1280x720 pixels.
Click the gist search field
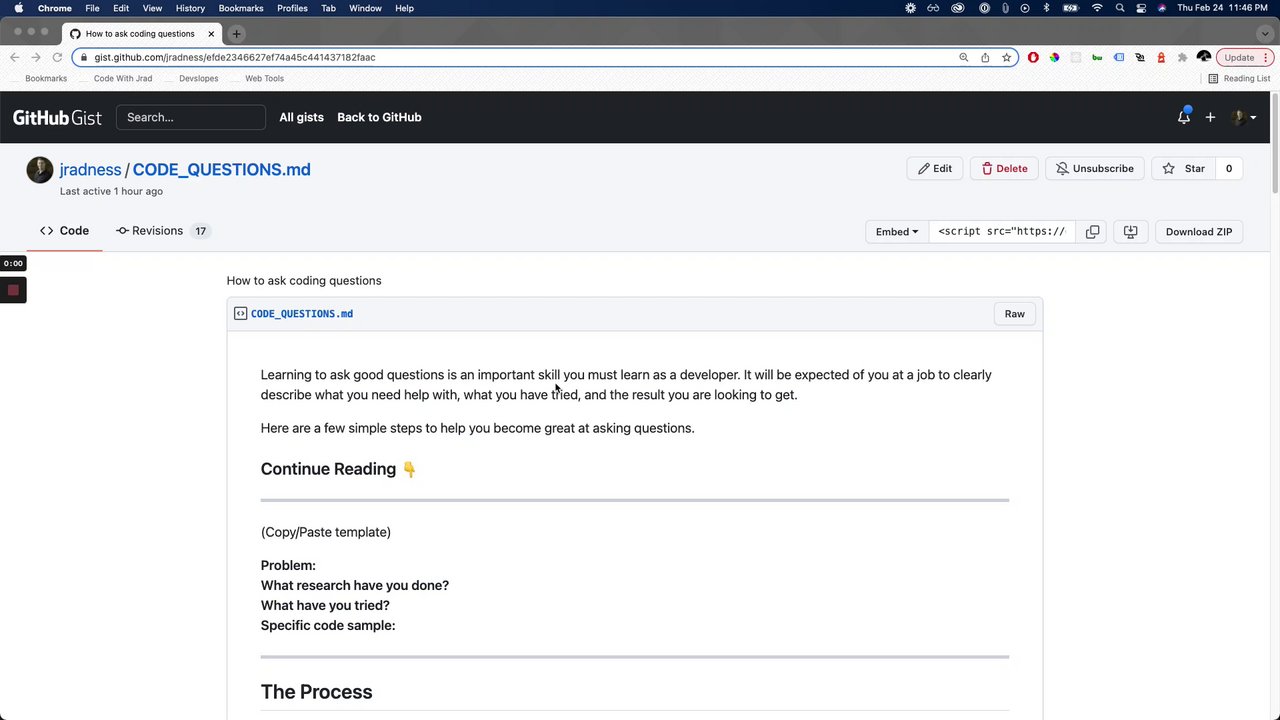tap(191, 117)
